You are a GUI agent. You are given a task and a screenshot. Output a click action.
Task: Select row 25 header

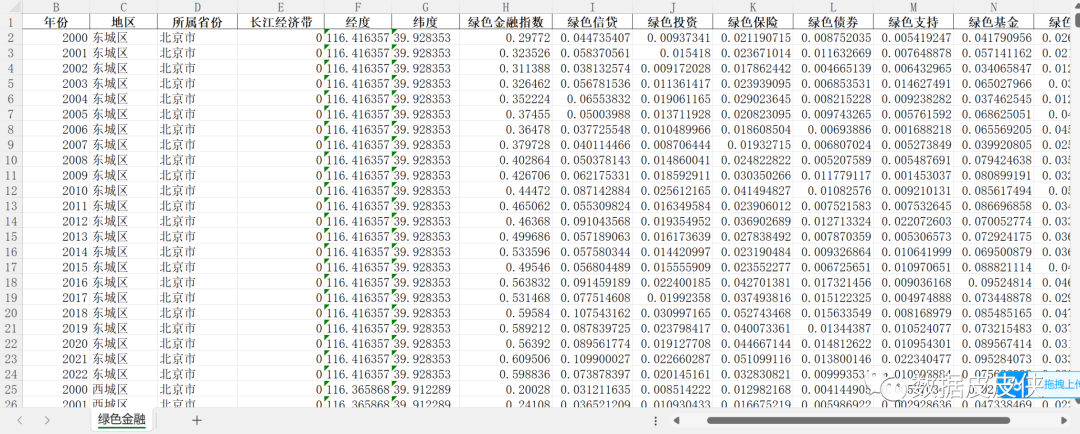pos(11,389)
